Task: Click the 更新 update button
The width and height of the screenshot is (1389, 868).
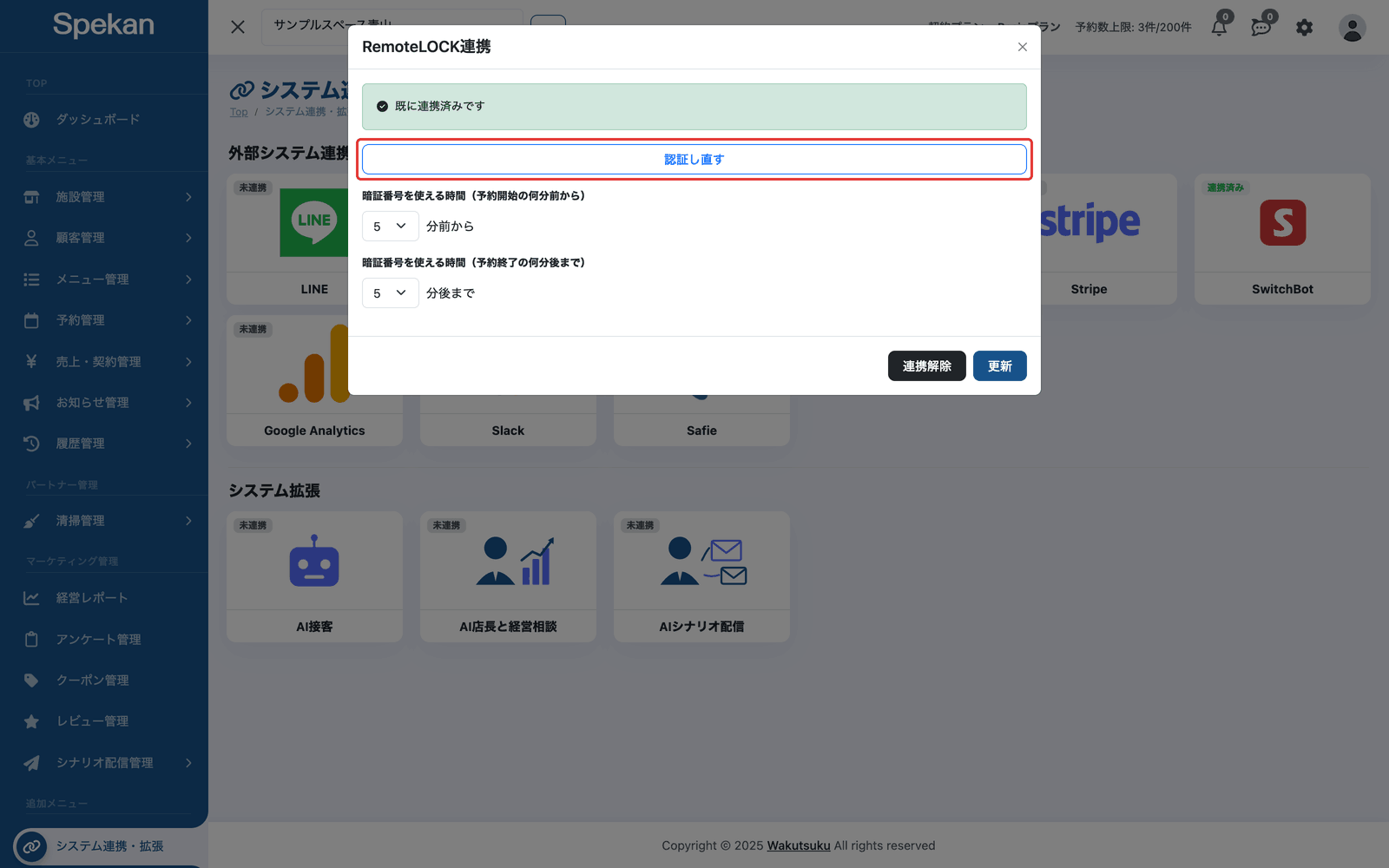Action: click(x=999, y=366)
